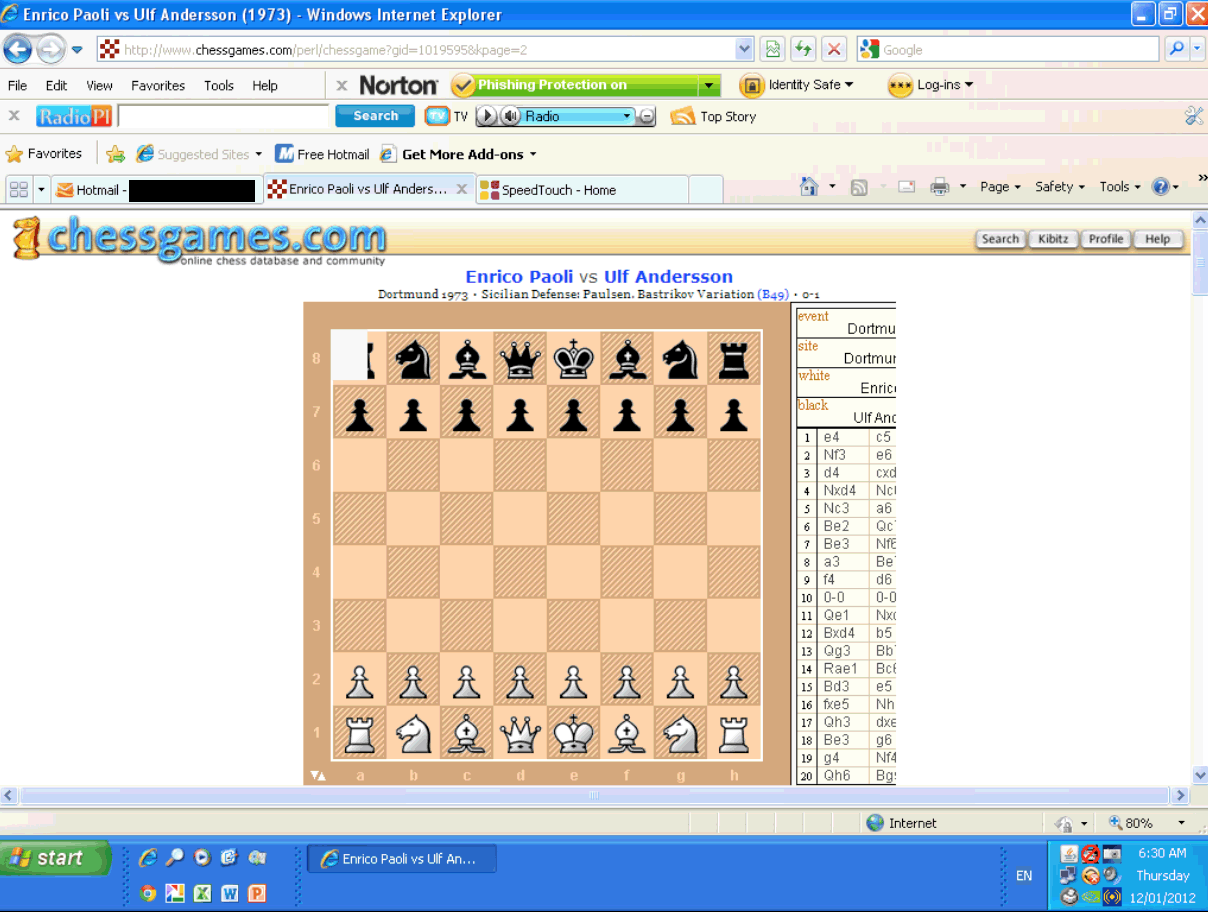Click the Kibitz button

tap(1052, 239)
